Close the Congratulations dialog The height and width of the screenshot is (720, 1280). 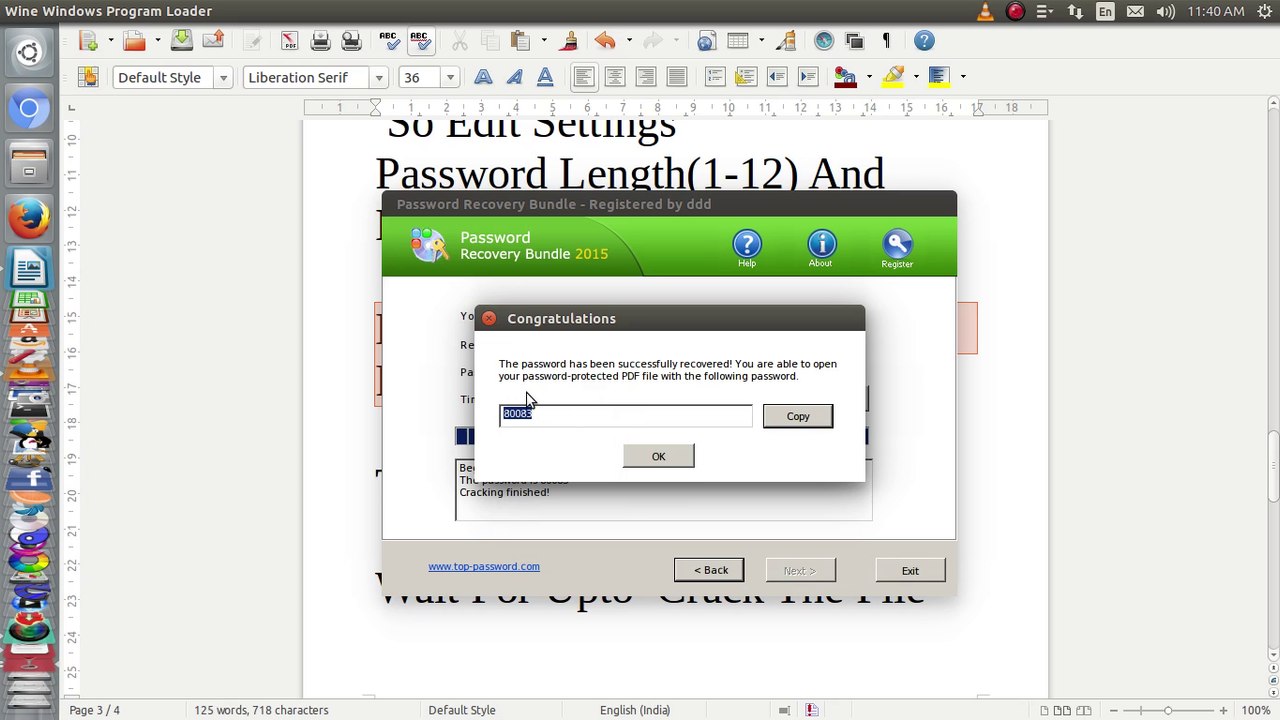tap(489, 319)
